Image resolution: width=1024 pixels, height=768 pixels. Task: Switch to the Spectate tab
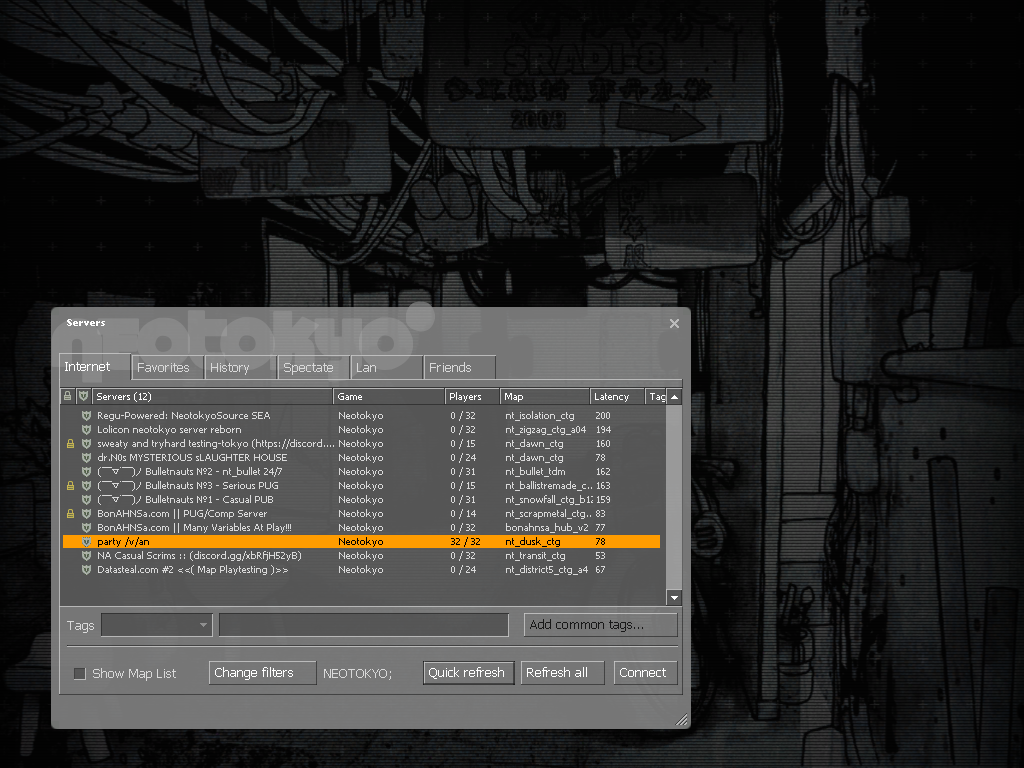[313, 368]
